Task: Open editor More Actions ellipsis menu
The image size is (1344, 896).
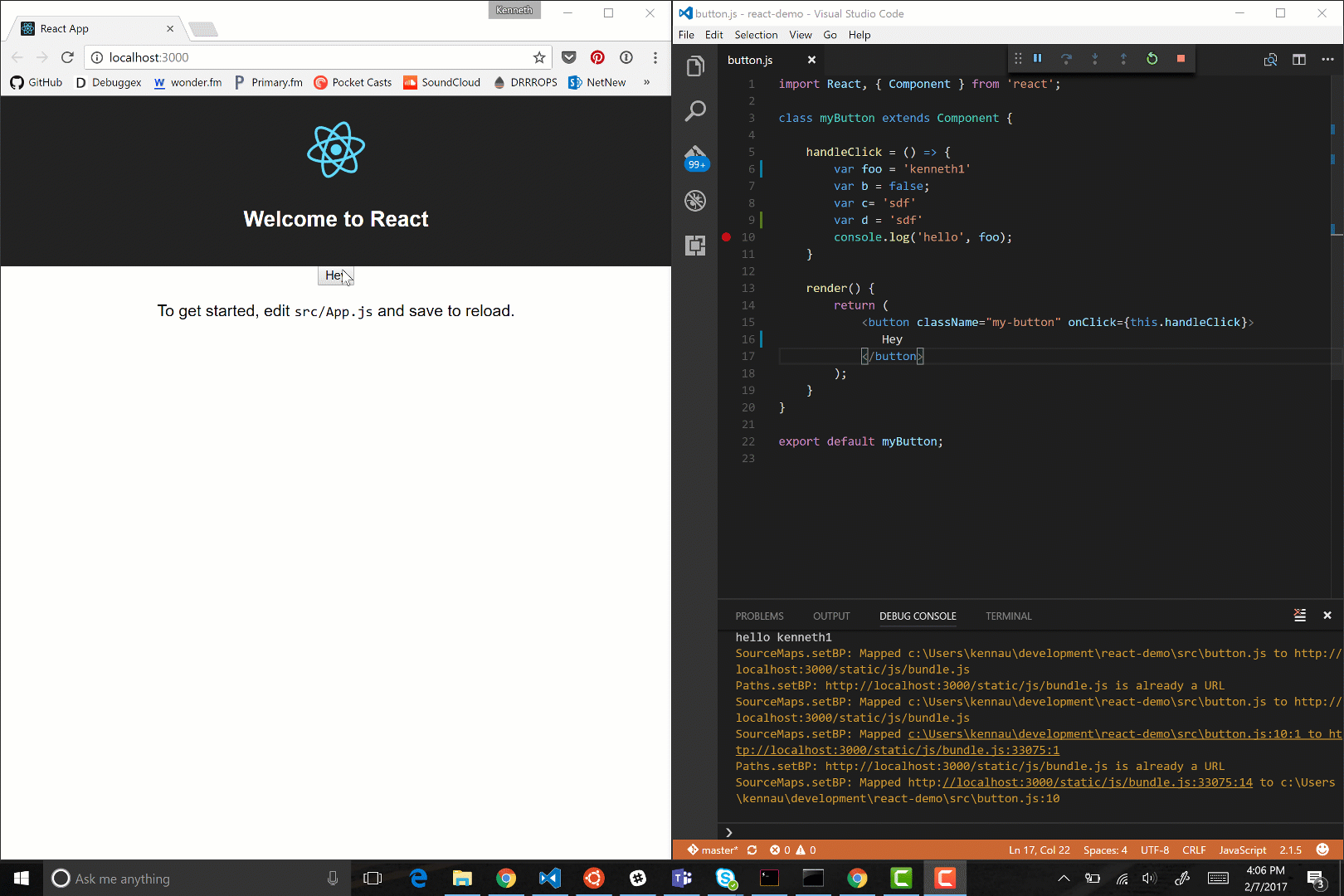Action: pyautogui.click(x=1327, y=60)
